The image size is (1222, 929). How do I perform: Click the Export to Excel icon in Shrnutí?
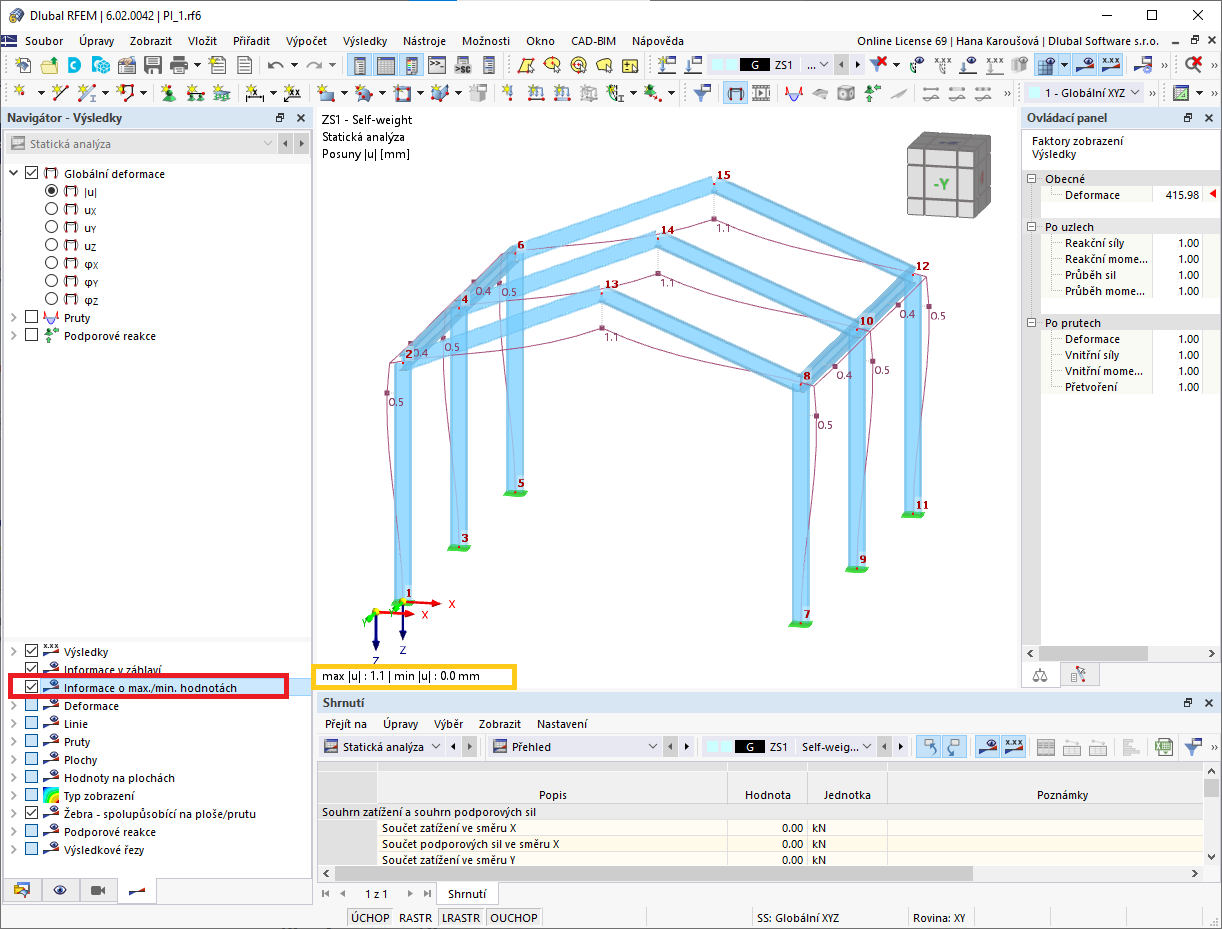1164,747
